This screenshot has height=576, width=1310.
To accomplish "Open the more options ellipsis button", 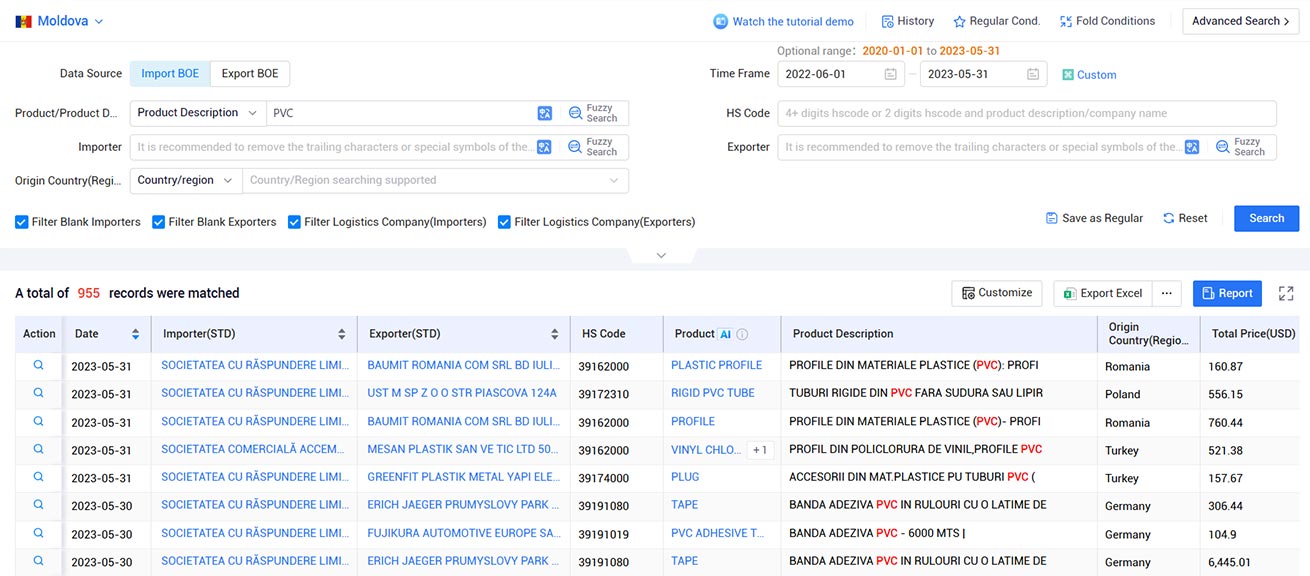I will click(1167, 293).
